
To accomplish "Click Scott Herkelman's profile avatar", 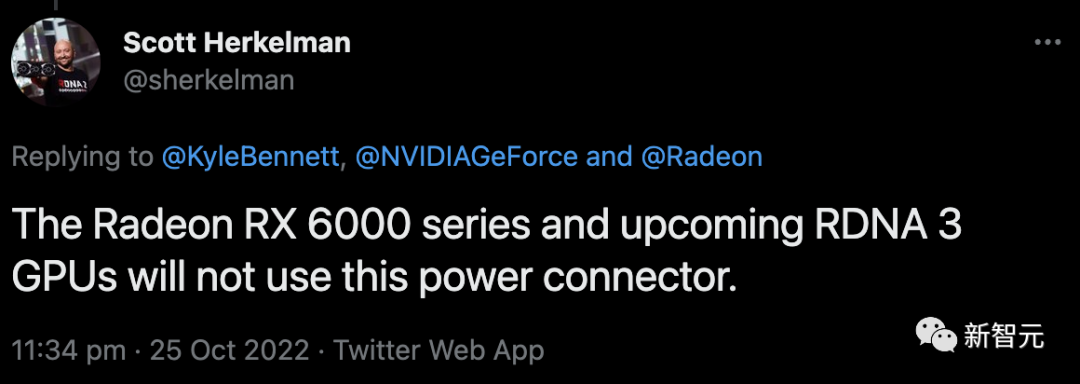I will (x=56, y=63).
